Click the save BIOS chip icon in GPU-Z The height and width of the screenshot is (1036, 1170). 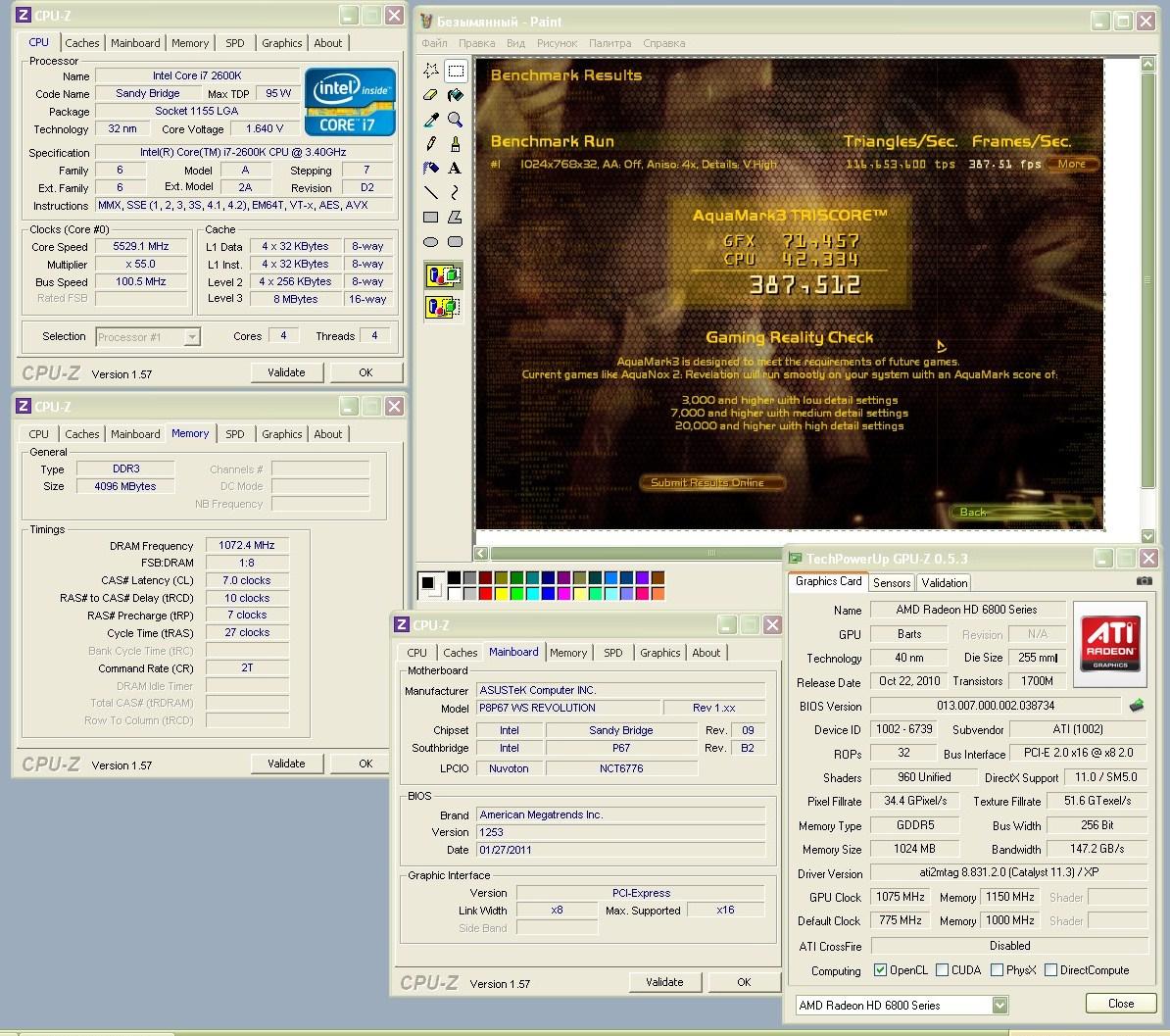(1137, 706)
